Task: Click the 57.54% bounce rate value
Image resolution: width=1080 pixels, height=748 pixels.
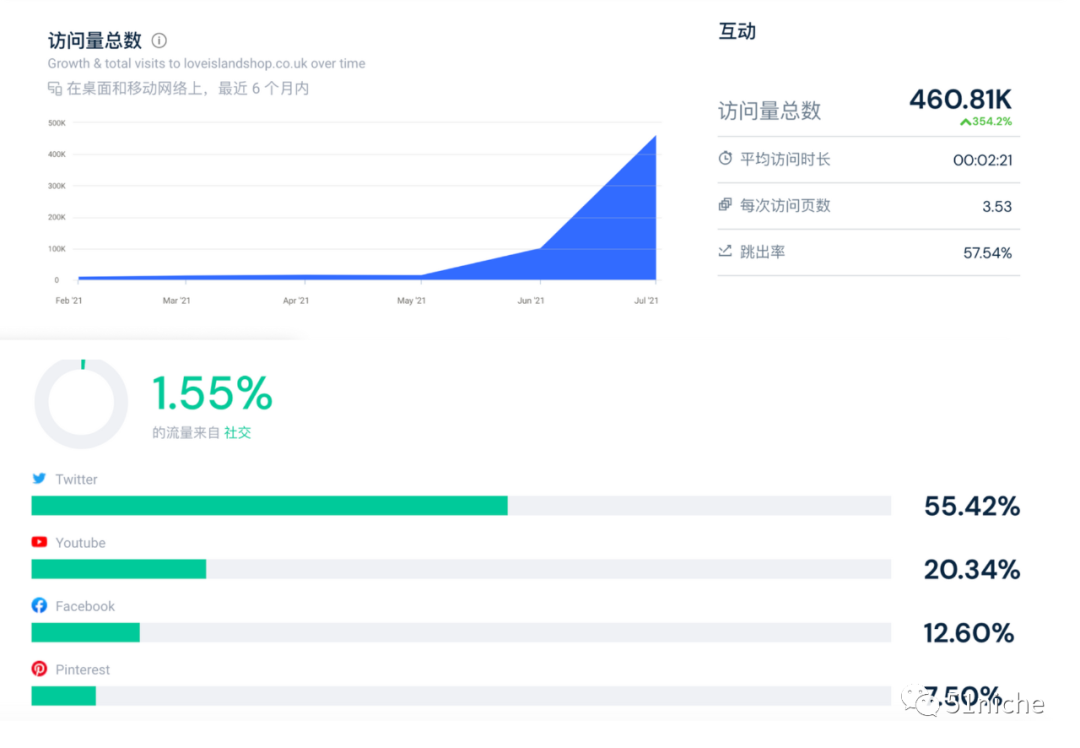Action: pos(988,252)
